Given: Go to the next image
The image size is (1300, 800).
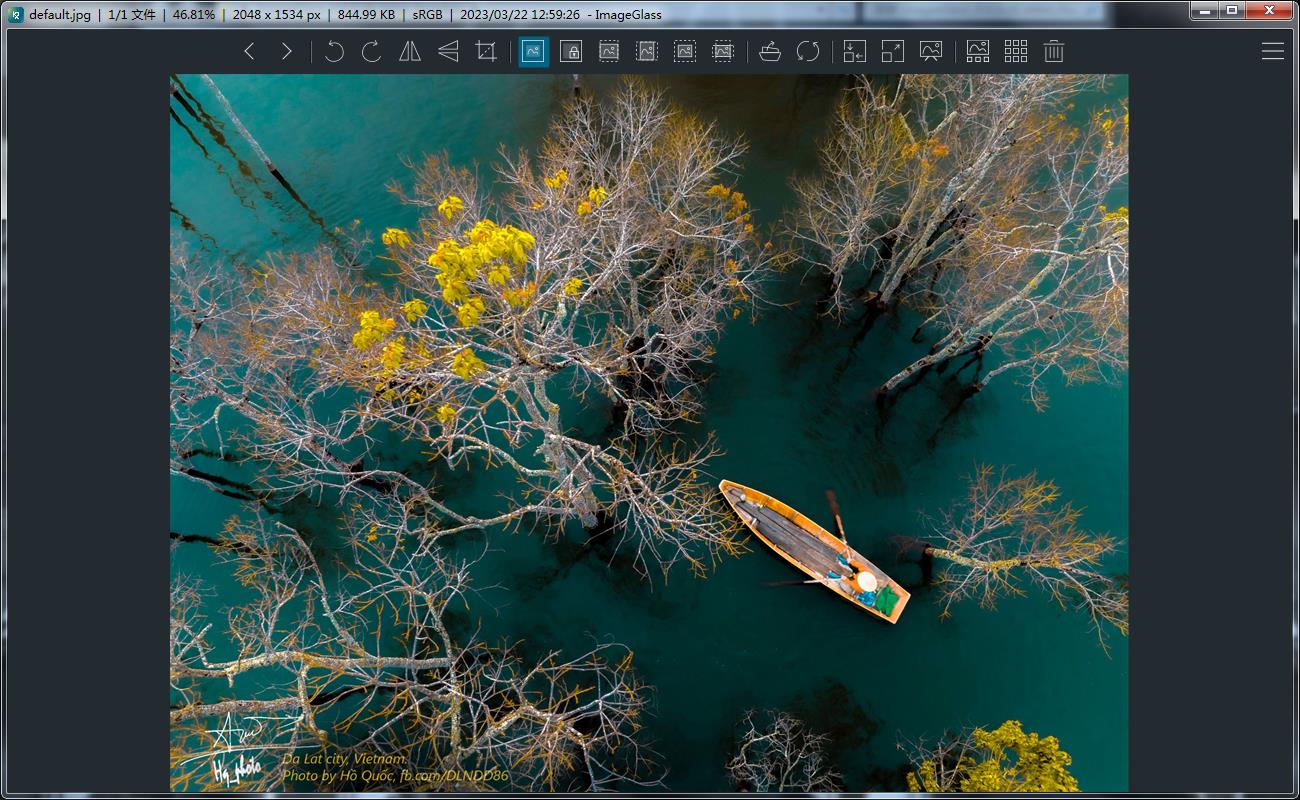Looking at the screenshot, I should [287, 51].
